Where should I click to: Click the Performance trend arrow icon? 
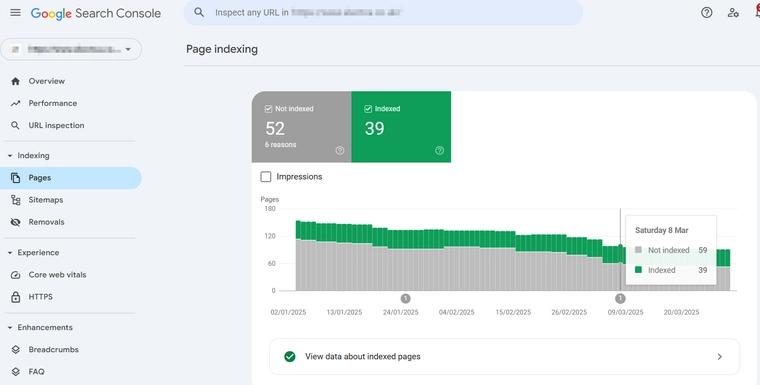pyautogui.click(x=16, y=103)
